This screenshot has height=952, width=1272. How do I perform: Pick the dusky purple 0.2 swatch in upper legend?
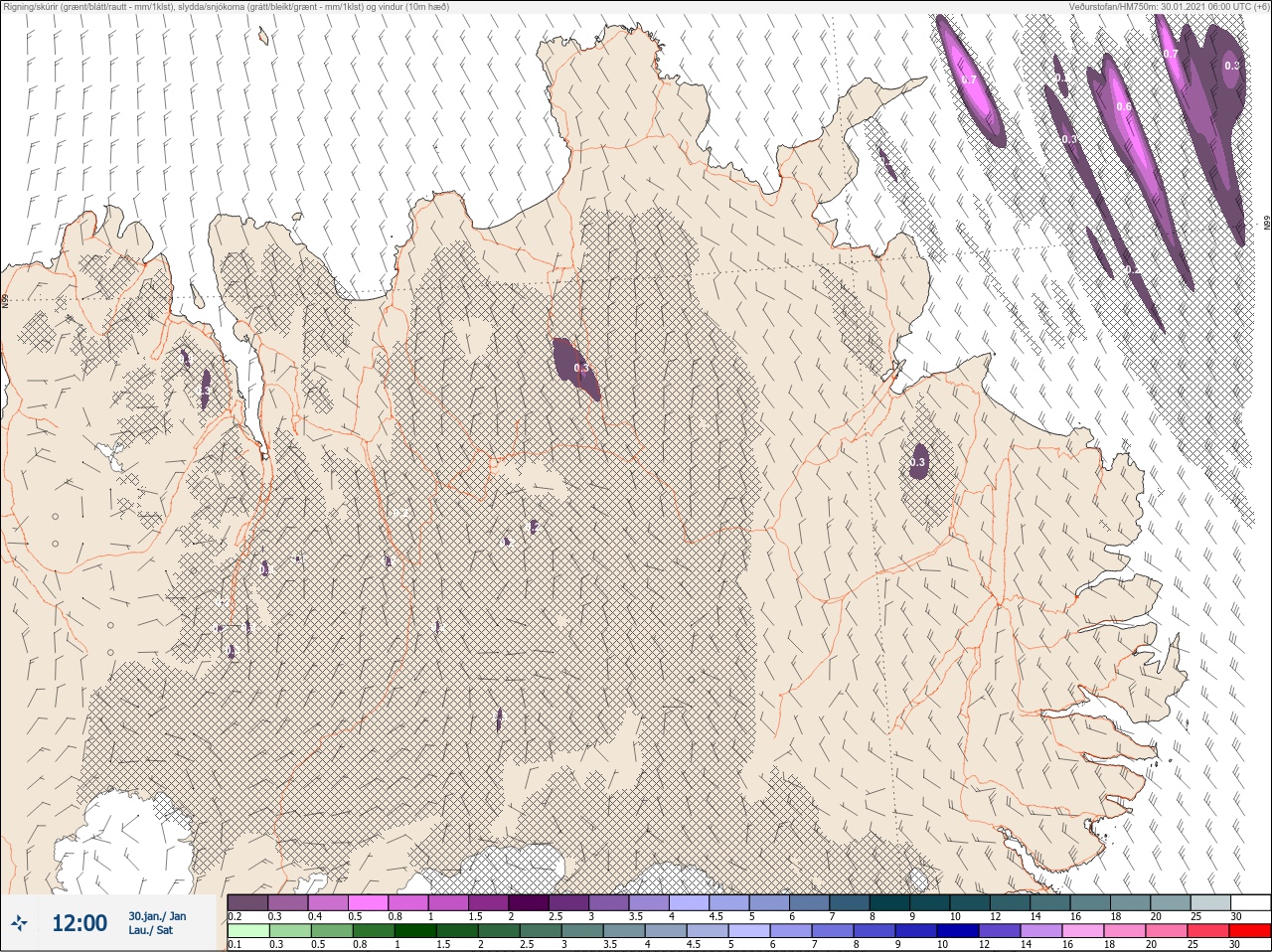tap(247, 902)
